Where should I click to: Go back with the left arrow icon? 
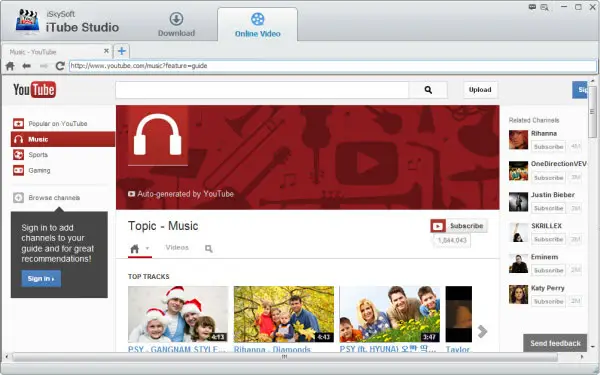click(26, 66)
